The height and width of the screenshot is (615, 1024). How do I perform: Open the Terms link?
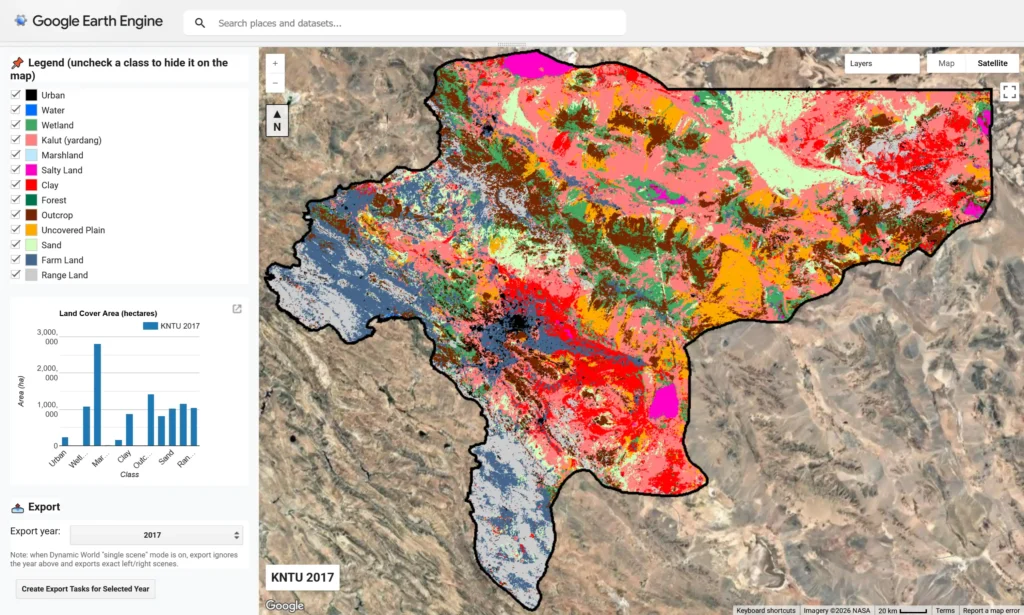click(x=944, y=610)
